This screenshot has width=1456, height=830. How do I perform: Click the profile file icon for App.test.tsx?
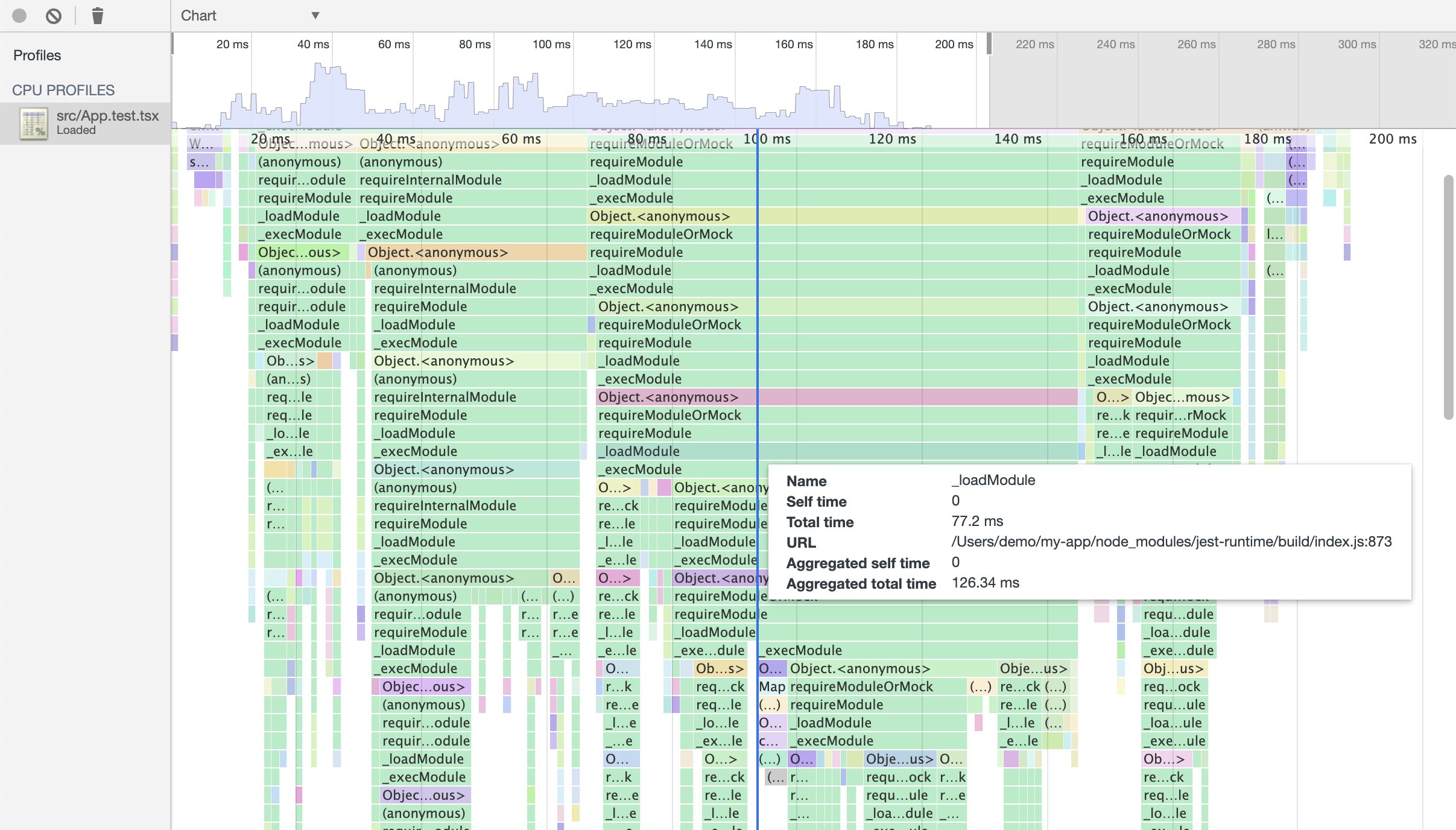[34, 123]
